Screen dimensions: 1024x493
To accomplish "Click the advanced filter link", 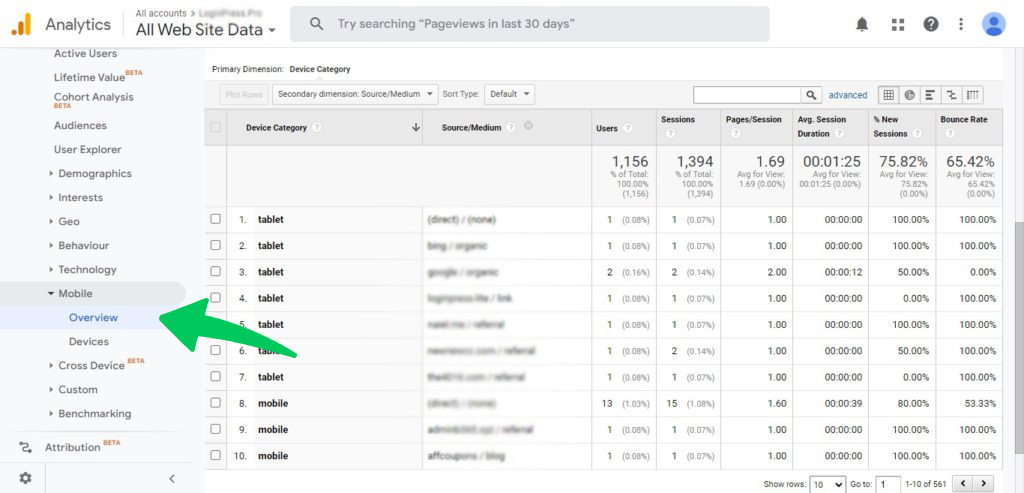I will (848, 95).
